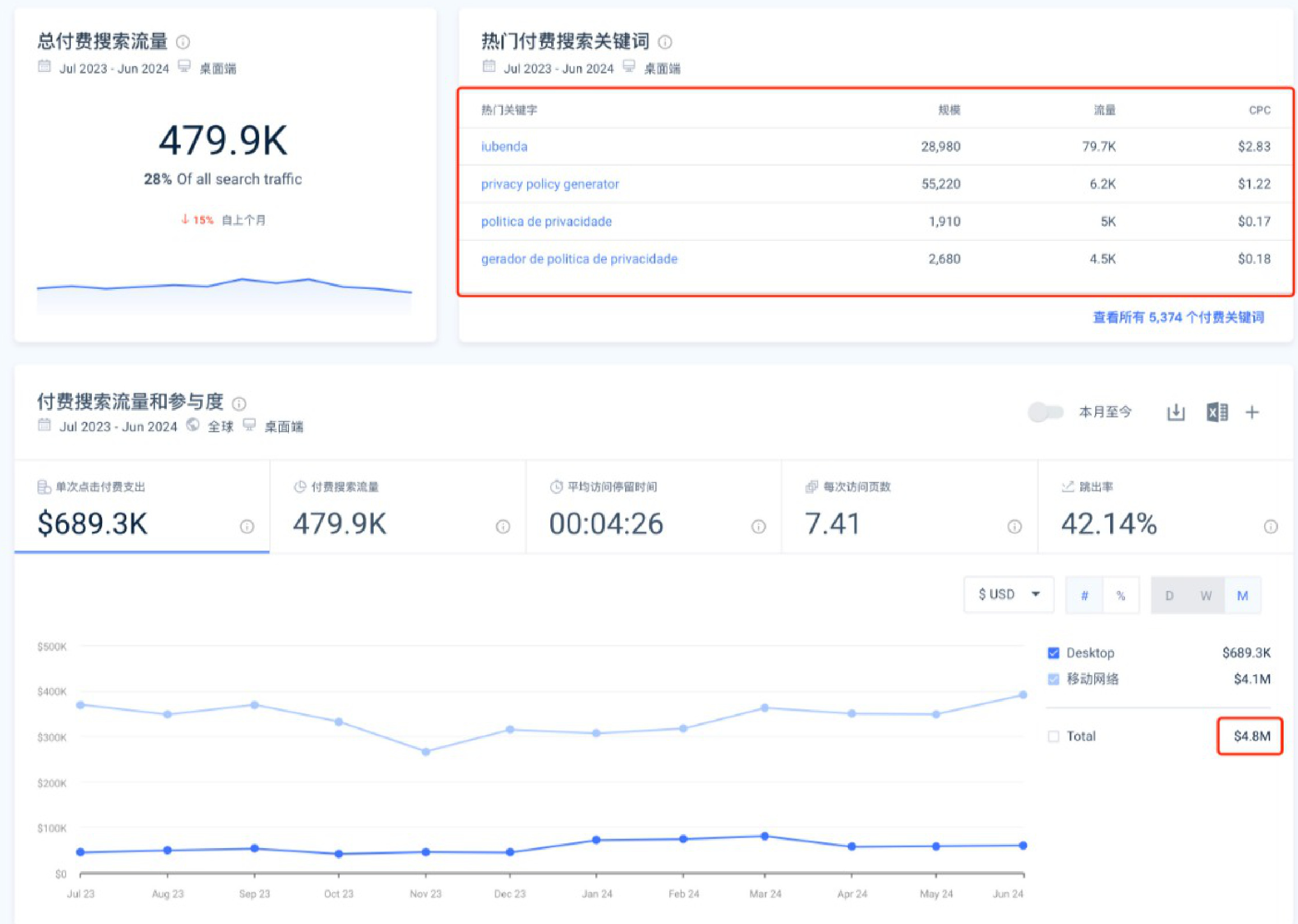1298x924 pixels.
Task: Click the info icon in 跳出率 card
Action: click(1271, 527)
